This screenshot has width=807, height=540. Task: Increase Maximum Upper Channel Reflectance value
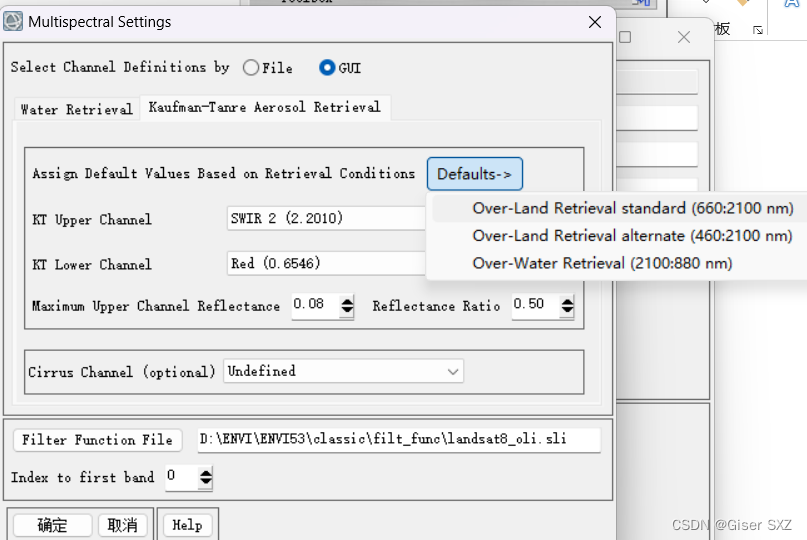click(x=347, y=301)
